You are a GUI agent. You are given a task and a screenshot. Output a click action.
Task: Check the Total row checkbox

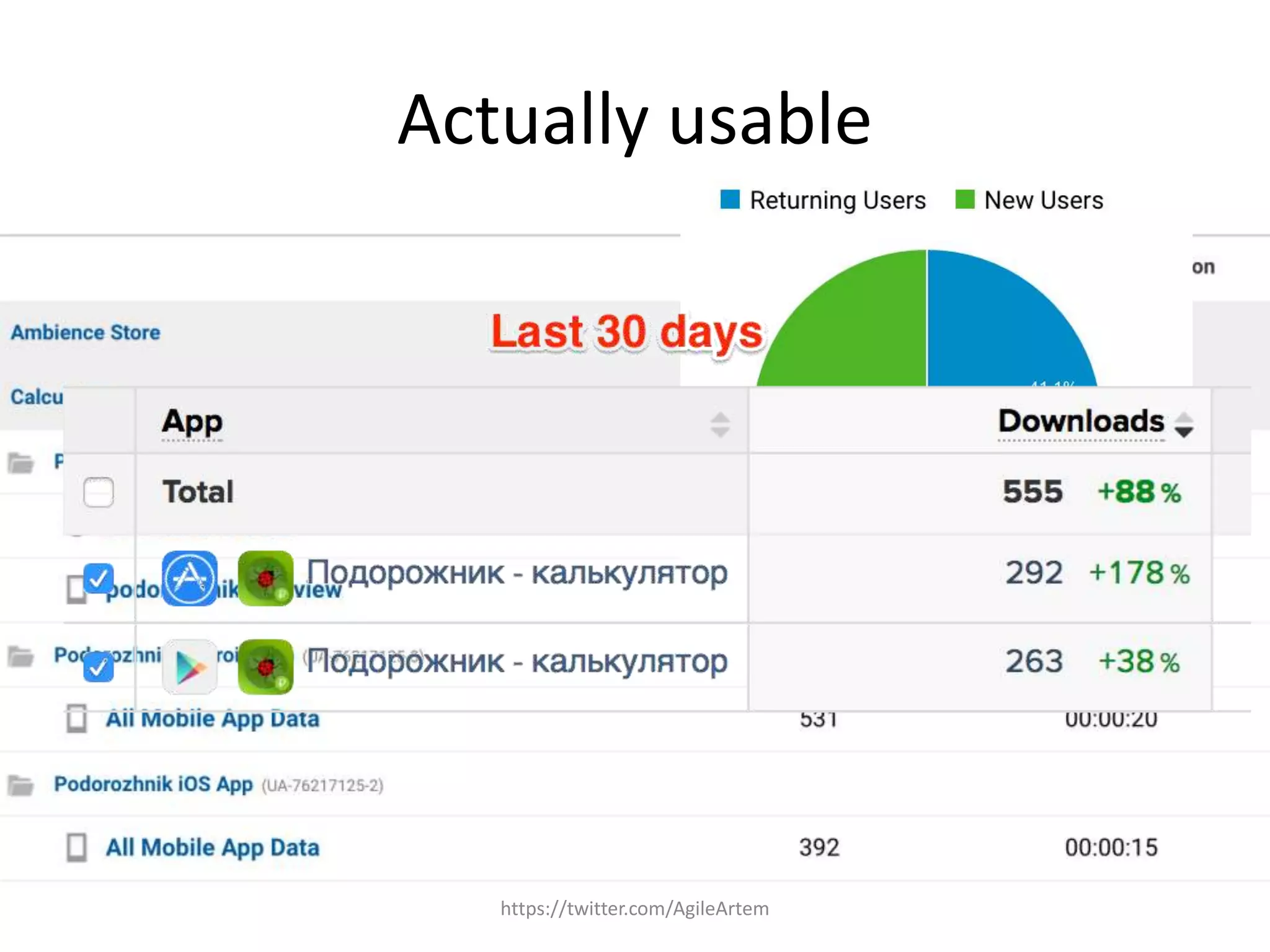coord(99,492)
